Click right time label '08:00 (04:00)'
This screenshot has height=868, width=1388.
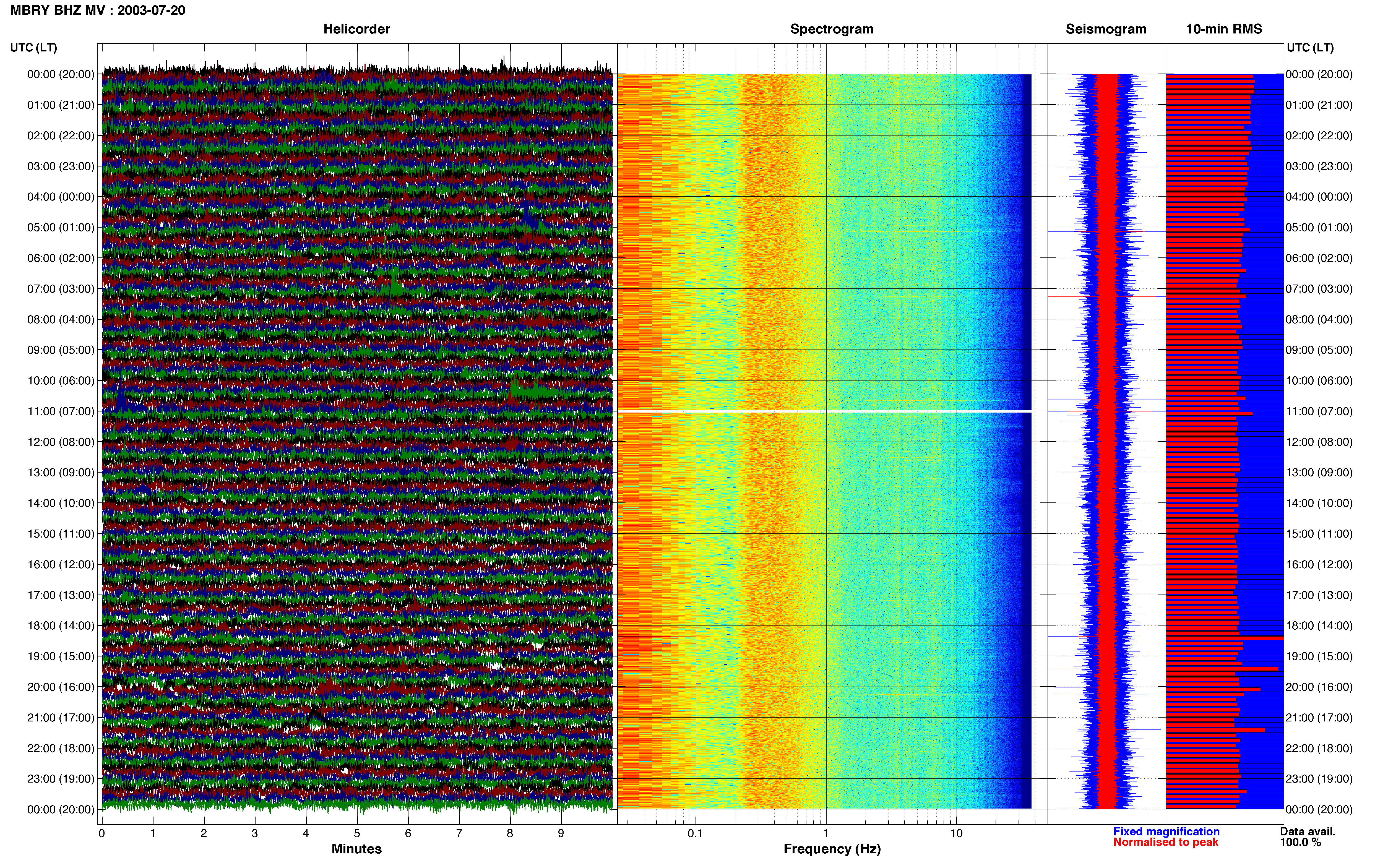1319,320
